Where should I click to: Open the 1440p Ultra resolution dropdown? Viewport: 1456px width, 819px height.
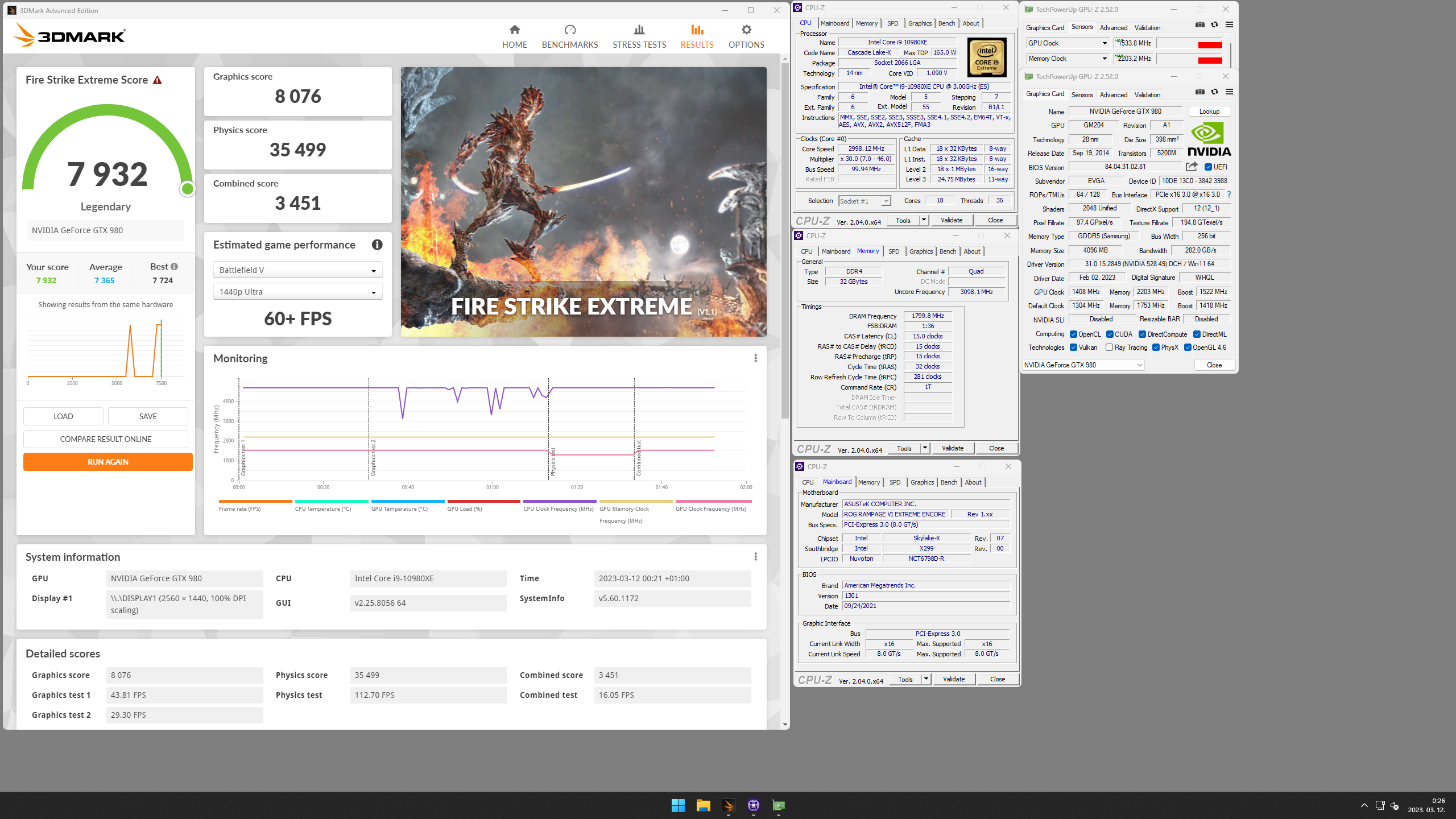(297, 292)
